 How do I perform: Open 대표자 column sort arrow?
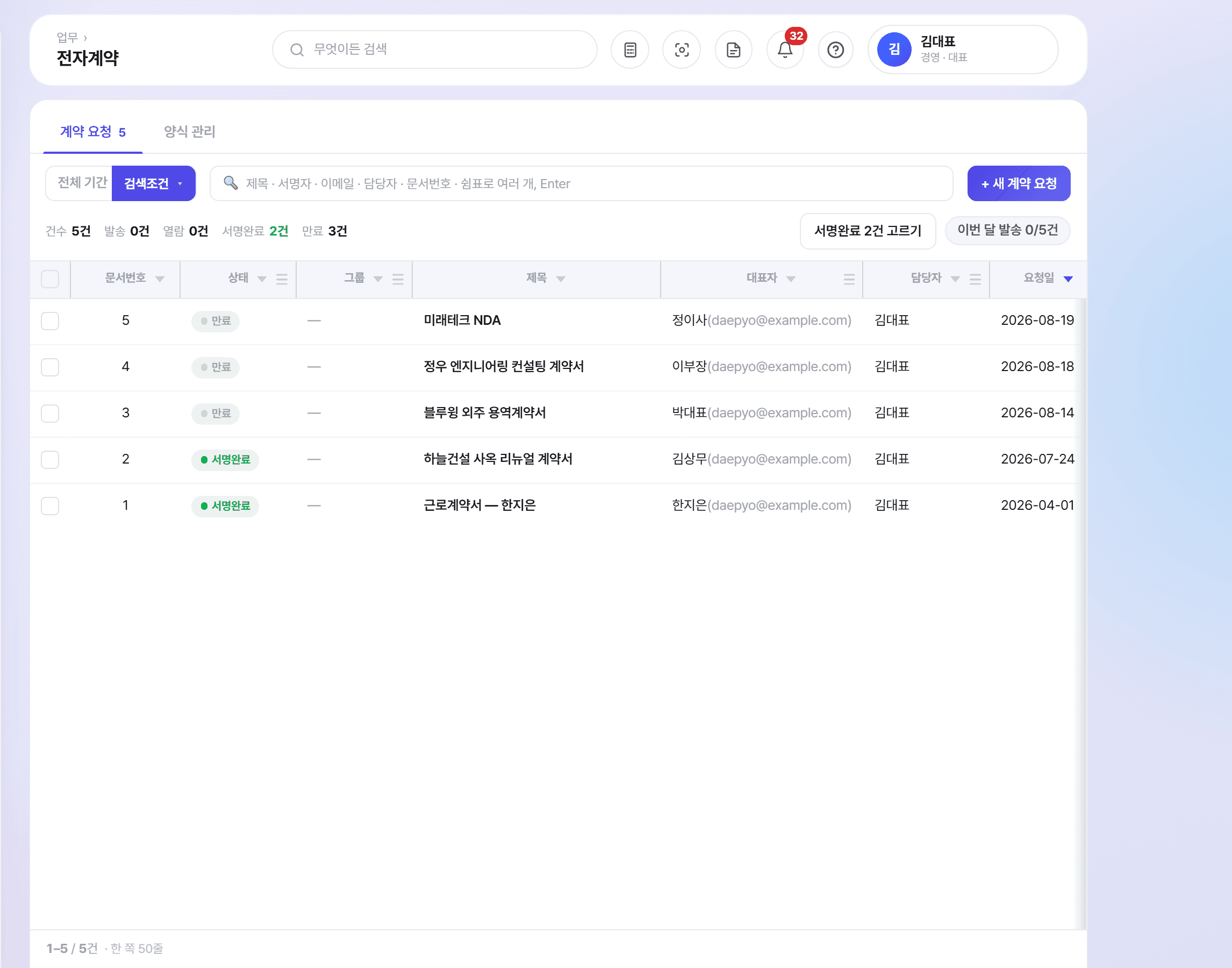click(791, 279)
